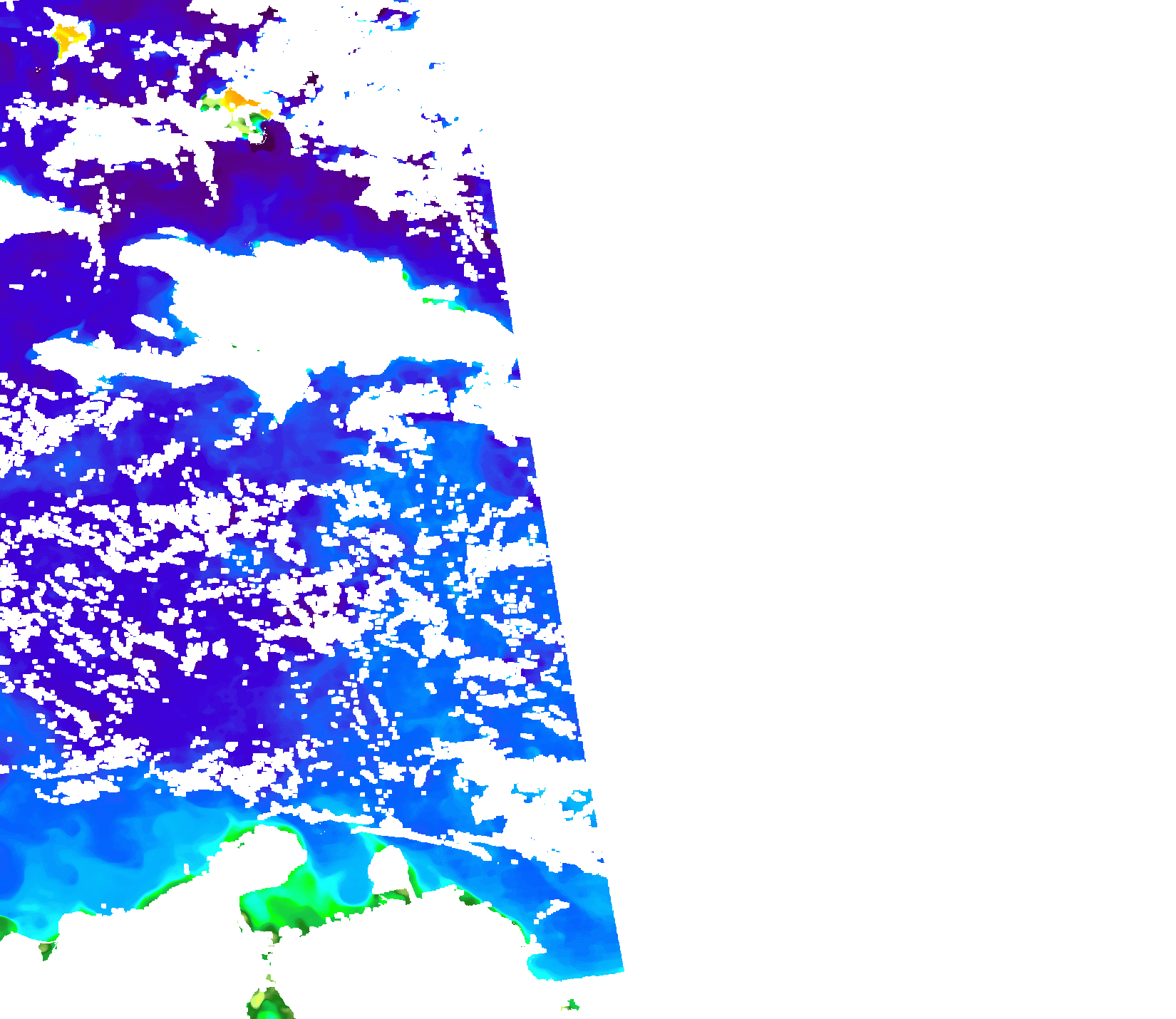Click the orange-yellow patch in the top-left corner
This screenshot has height=1019, width=1176.
click(x=68, y=38)
